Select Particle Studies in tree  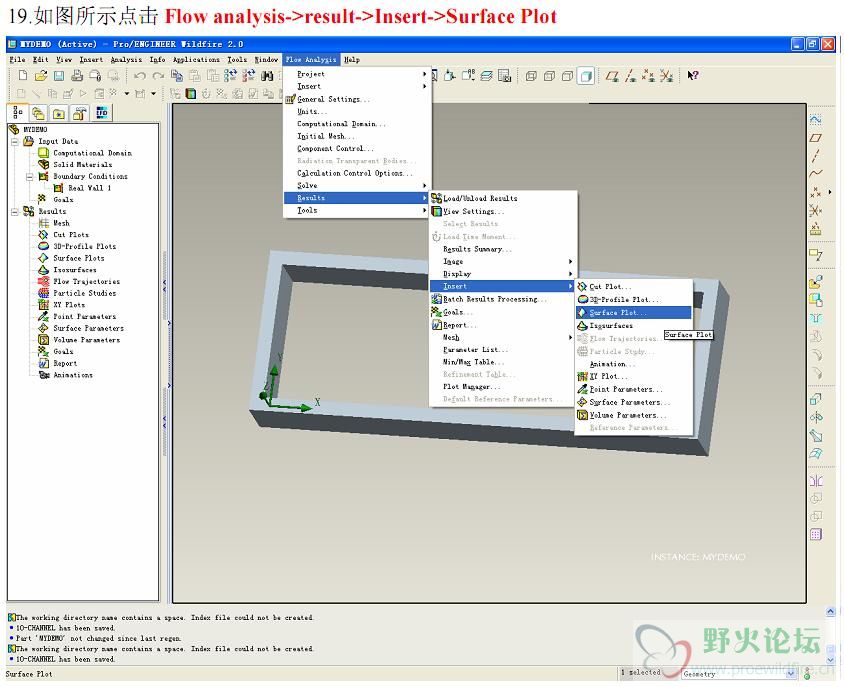click(85, 293)
